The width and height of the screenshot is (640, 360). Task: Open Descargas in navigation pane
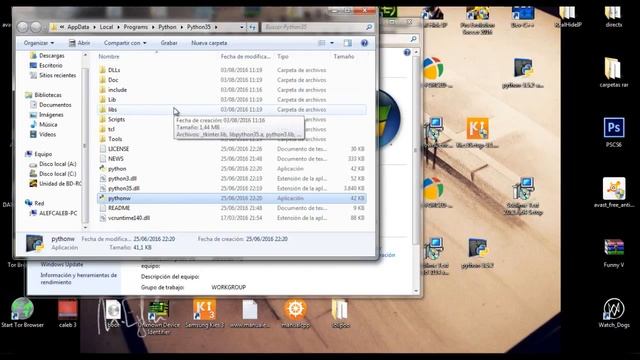tap(51, 56)
